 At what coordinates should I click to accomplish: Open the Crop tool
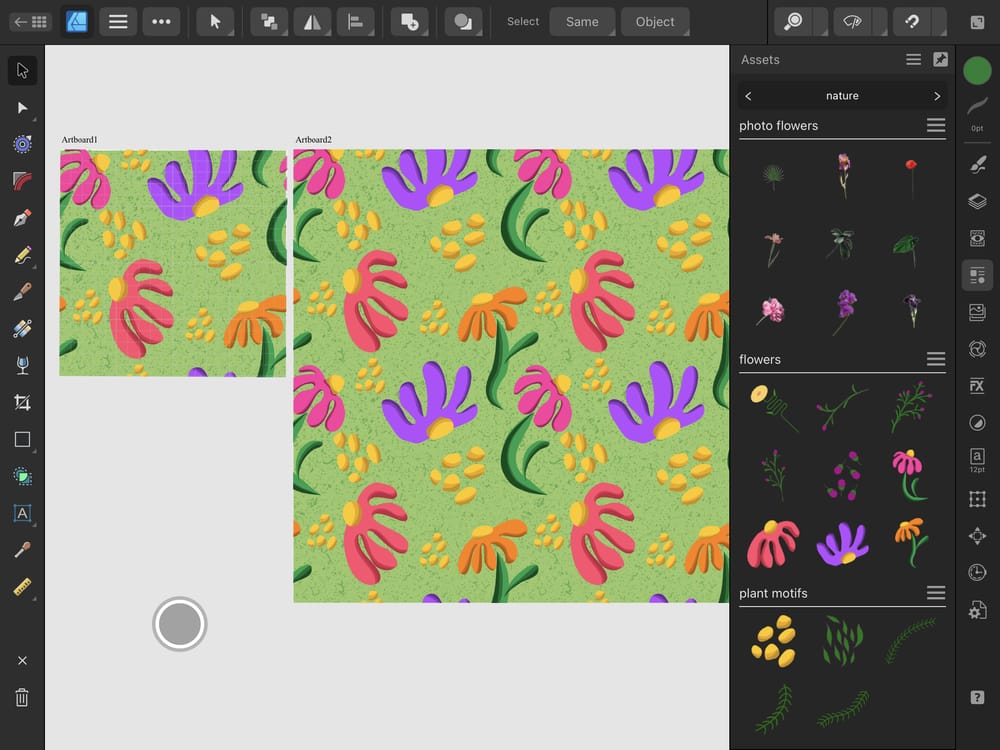tap(23, 402)
